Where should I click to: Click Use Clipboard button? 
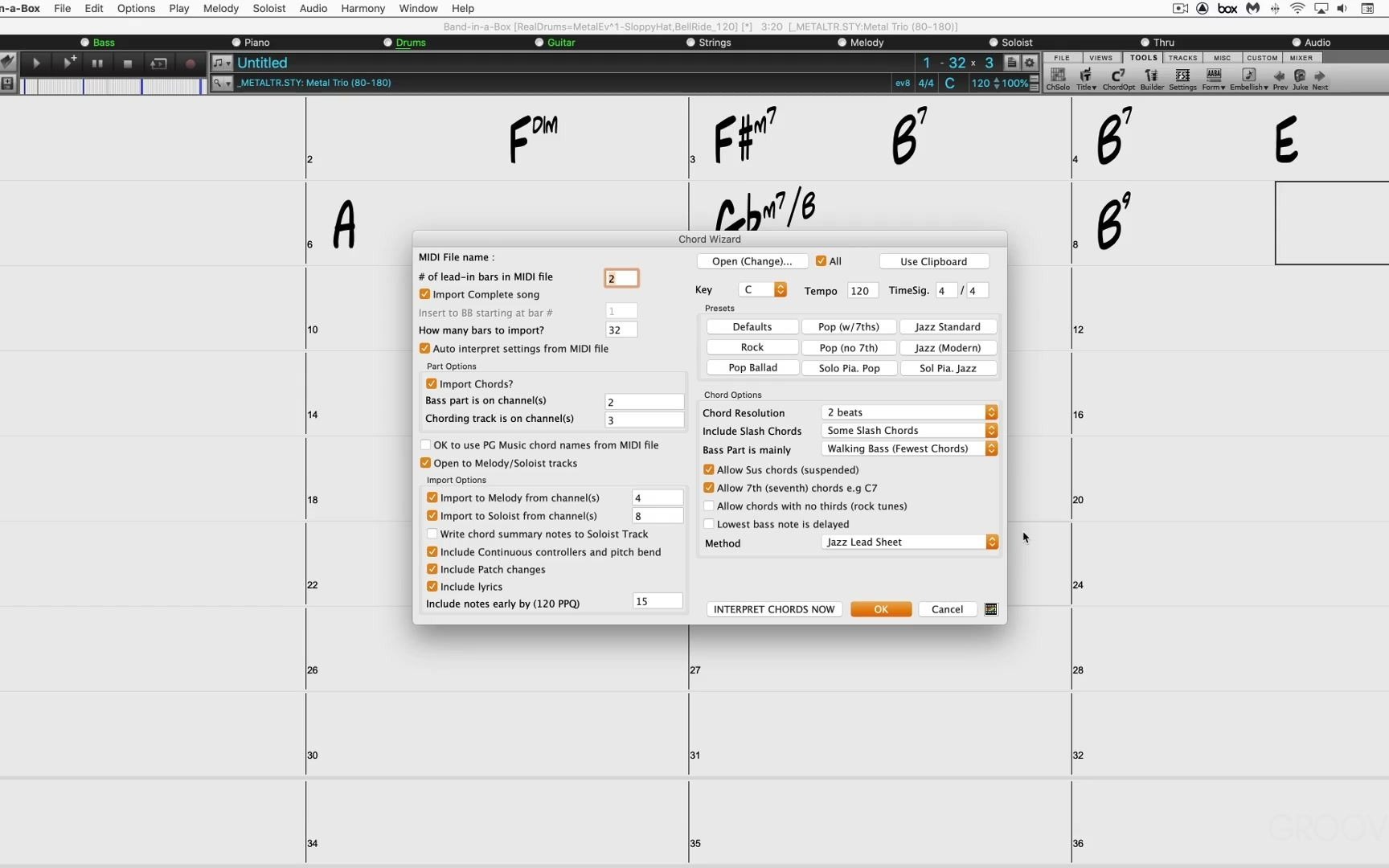pos(933,261)
